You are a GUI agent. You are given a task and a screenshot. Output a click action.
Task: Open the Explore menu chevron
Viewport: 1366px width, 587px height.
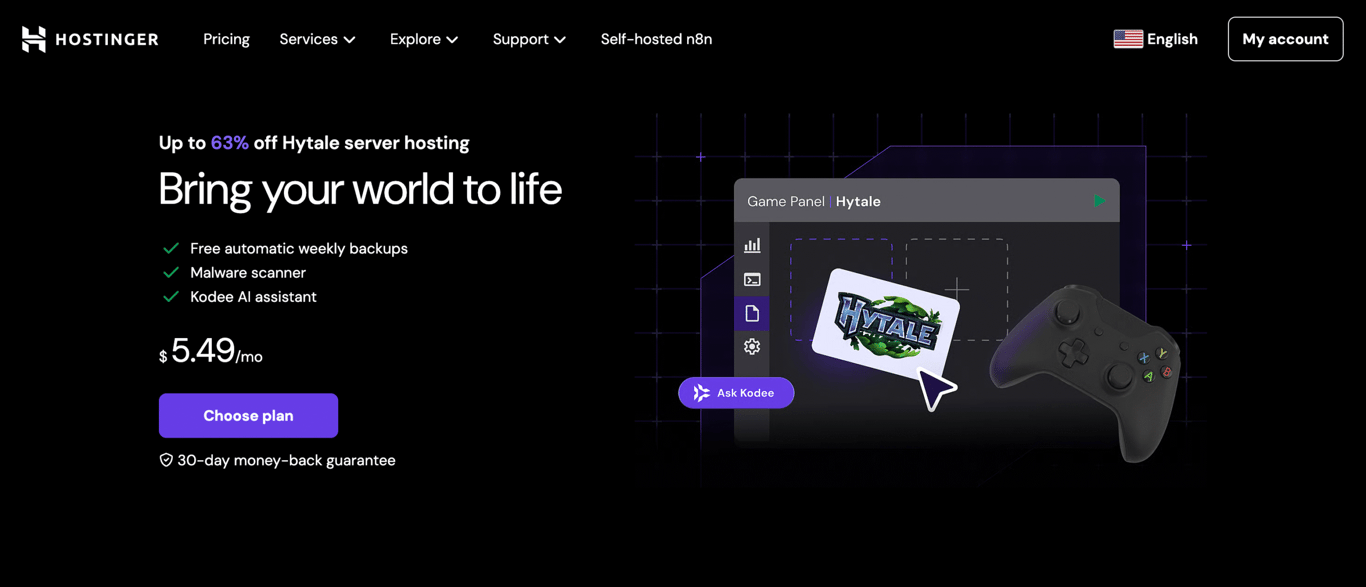coord(453,39)
